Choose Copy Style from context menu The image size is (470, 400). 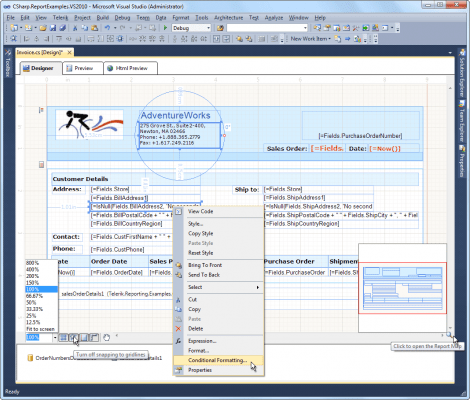218,233
